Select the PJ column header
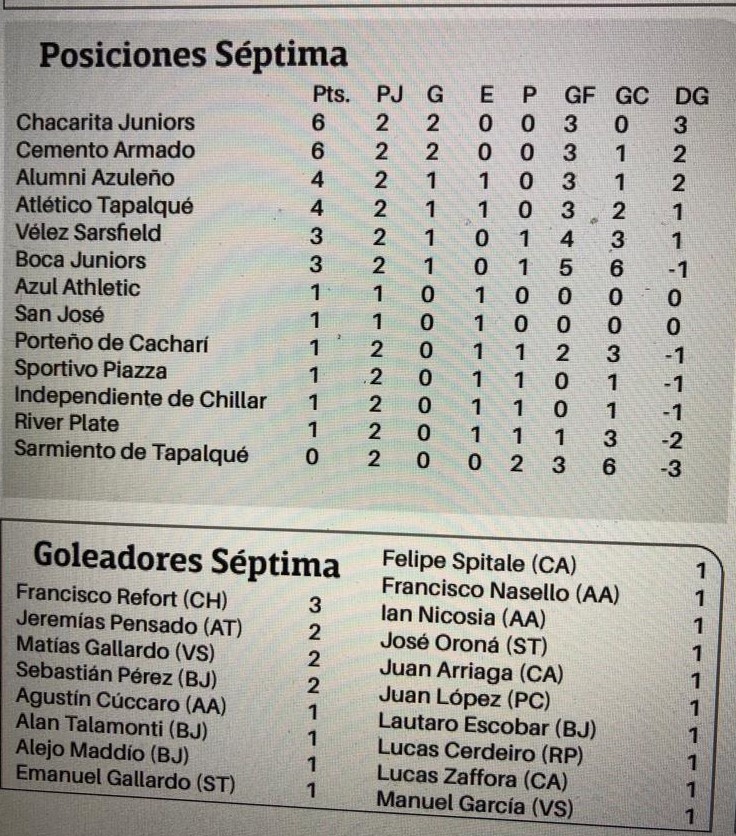 (389, 95)
